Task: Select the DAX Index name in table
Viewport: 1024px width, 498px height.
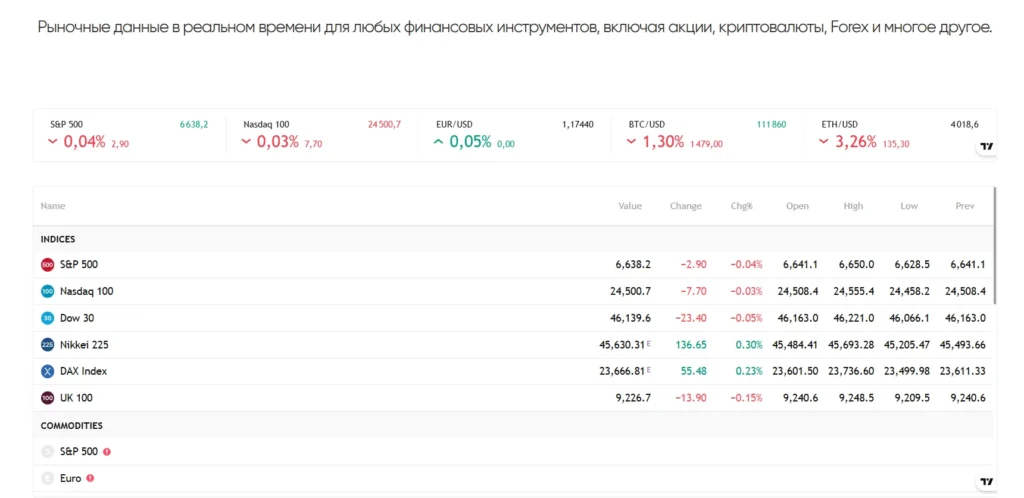Action: pyautogui.click(x=84, y=371)
